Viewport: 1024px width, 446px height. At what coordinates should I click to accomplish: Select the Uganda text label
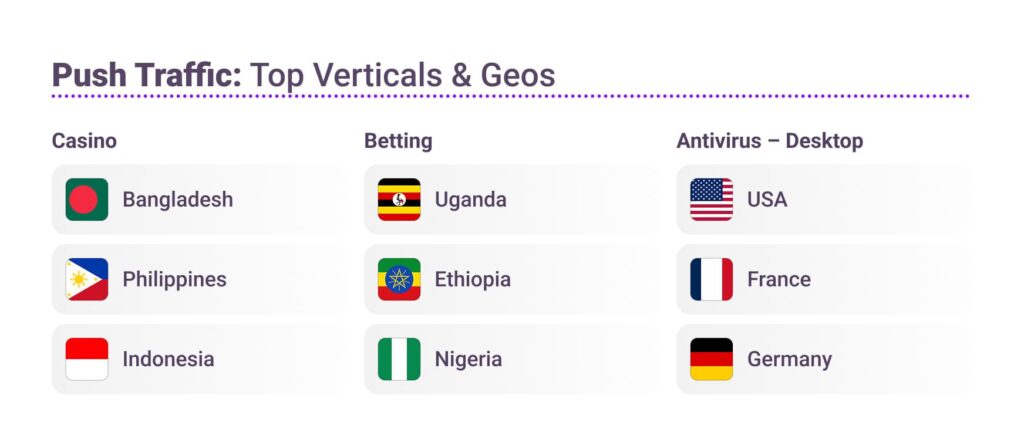click(x=470, y=200)
